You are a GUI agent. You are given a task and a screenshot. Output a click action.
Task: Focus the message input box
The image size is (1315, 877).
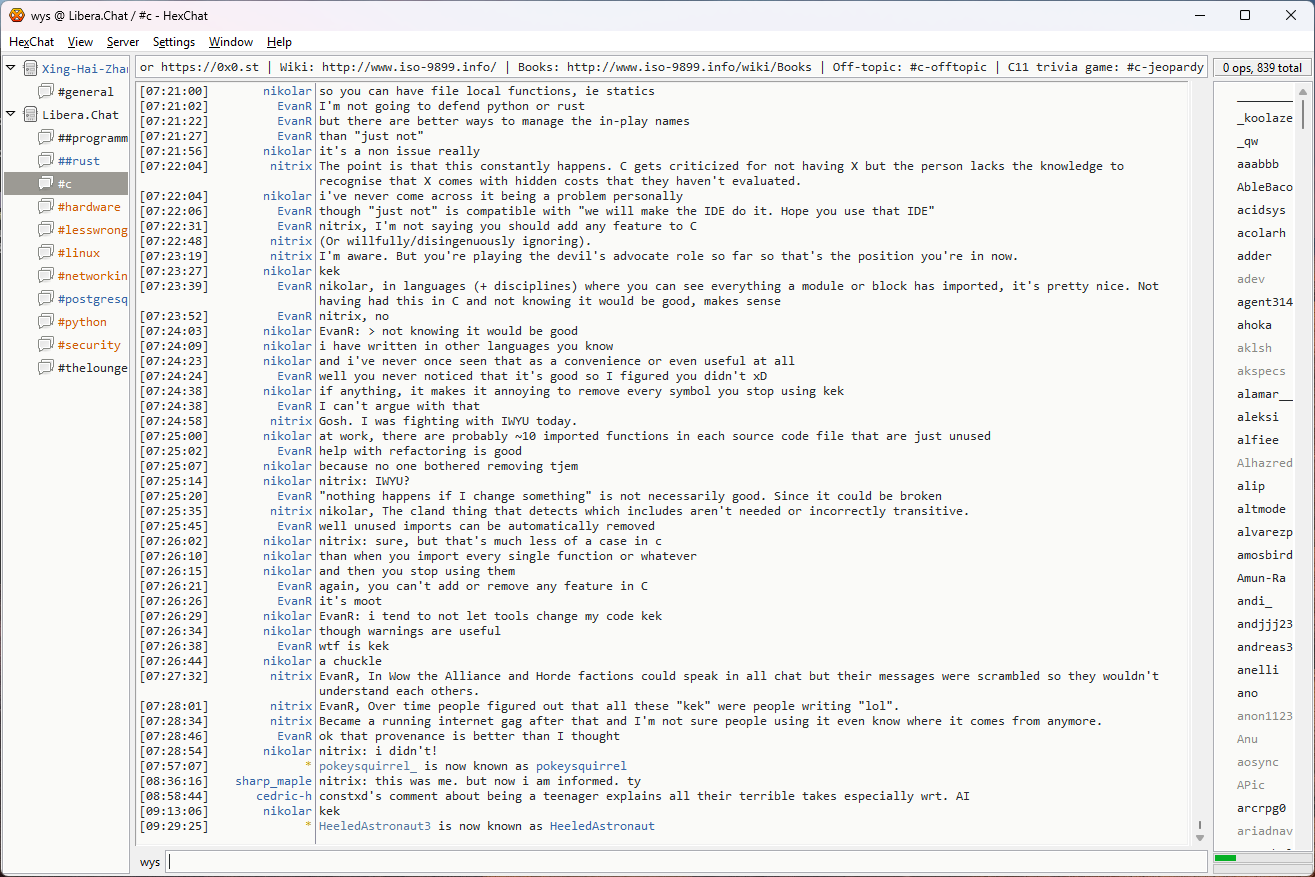685,862
